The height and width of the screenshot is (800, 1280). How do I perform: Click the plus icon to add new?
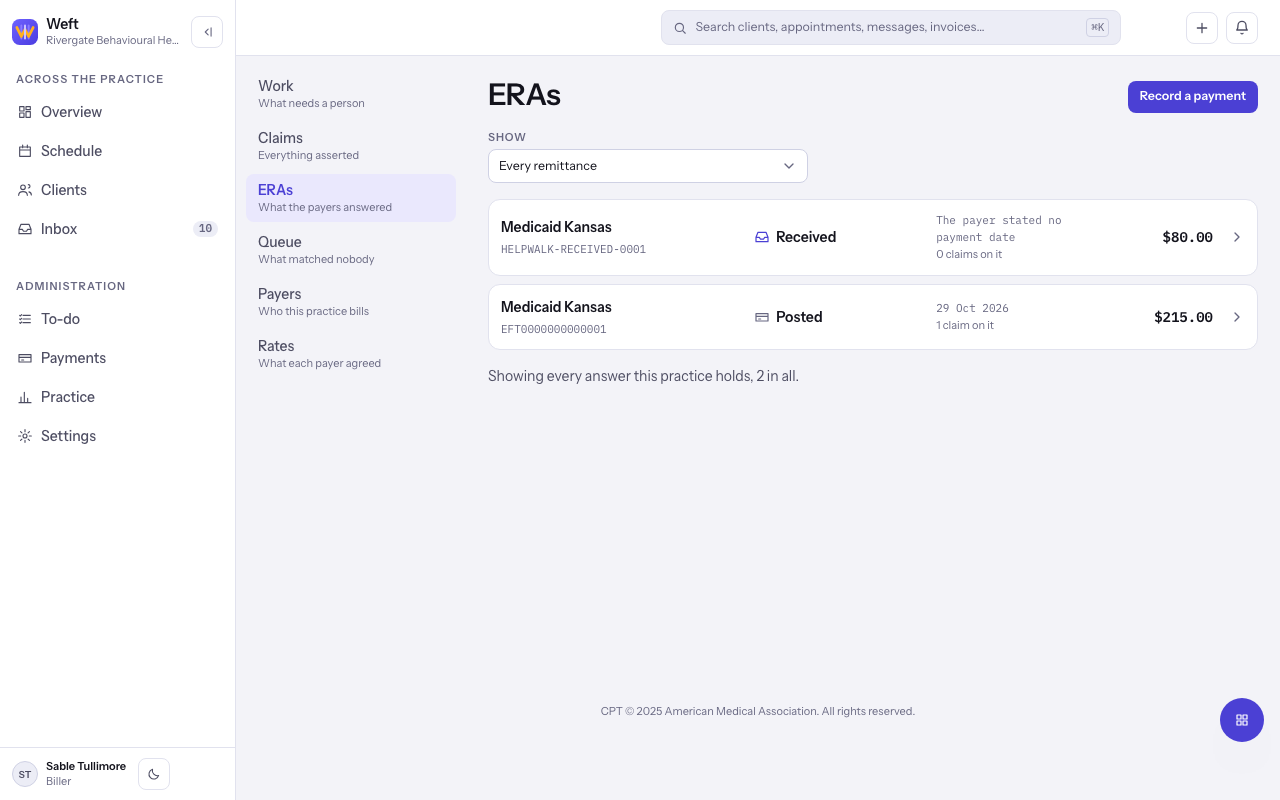(x=1202, y=28)
